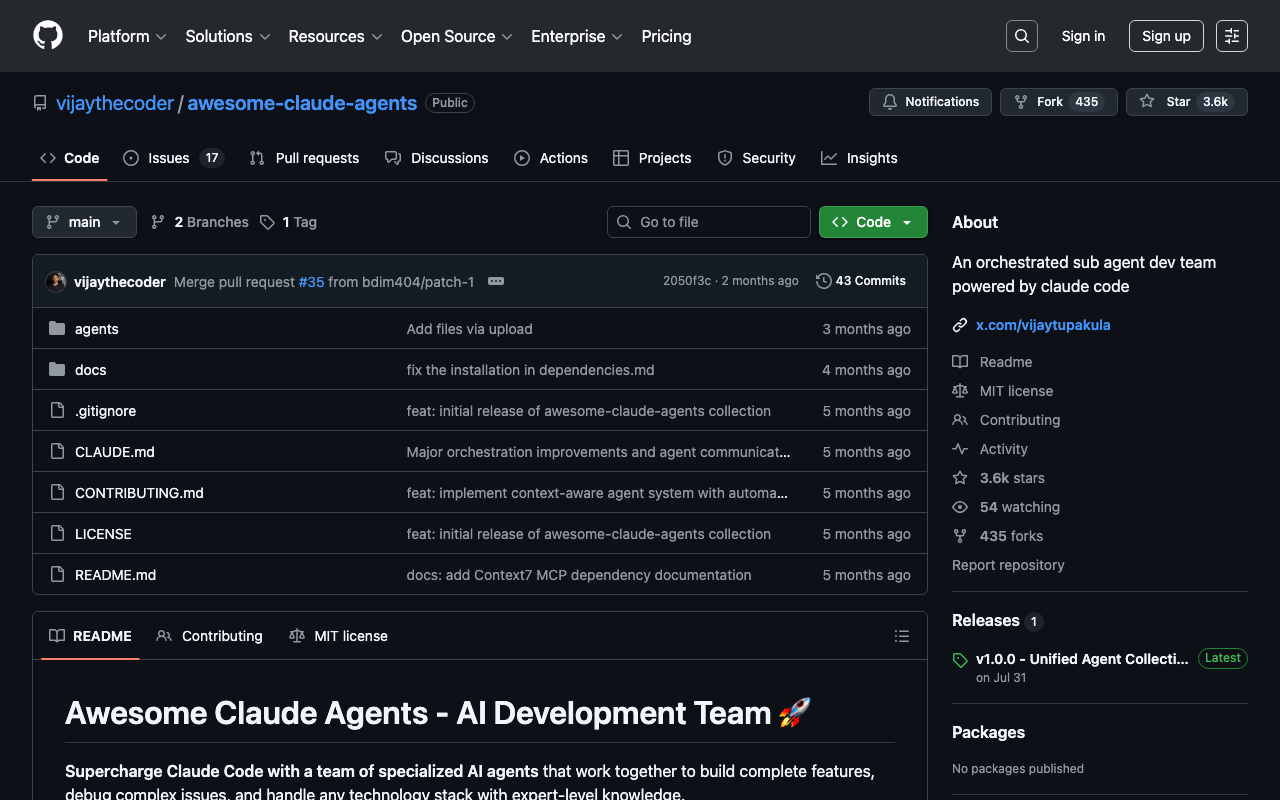Expand the commit message ellipsis icon
This screenshot has height=800, width=1280.
(x=495, y=281)
